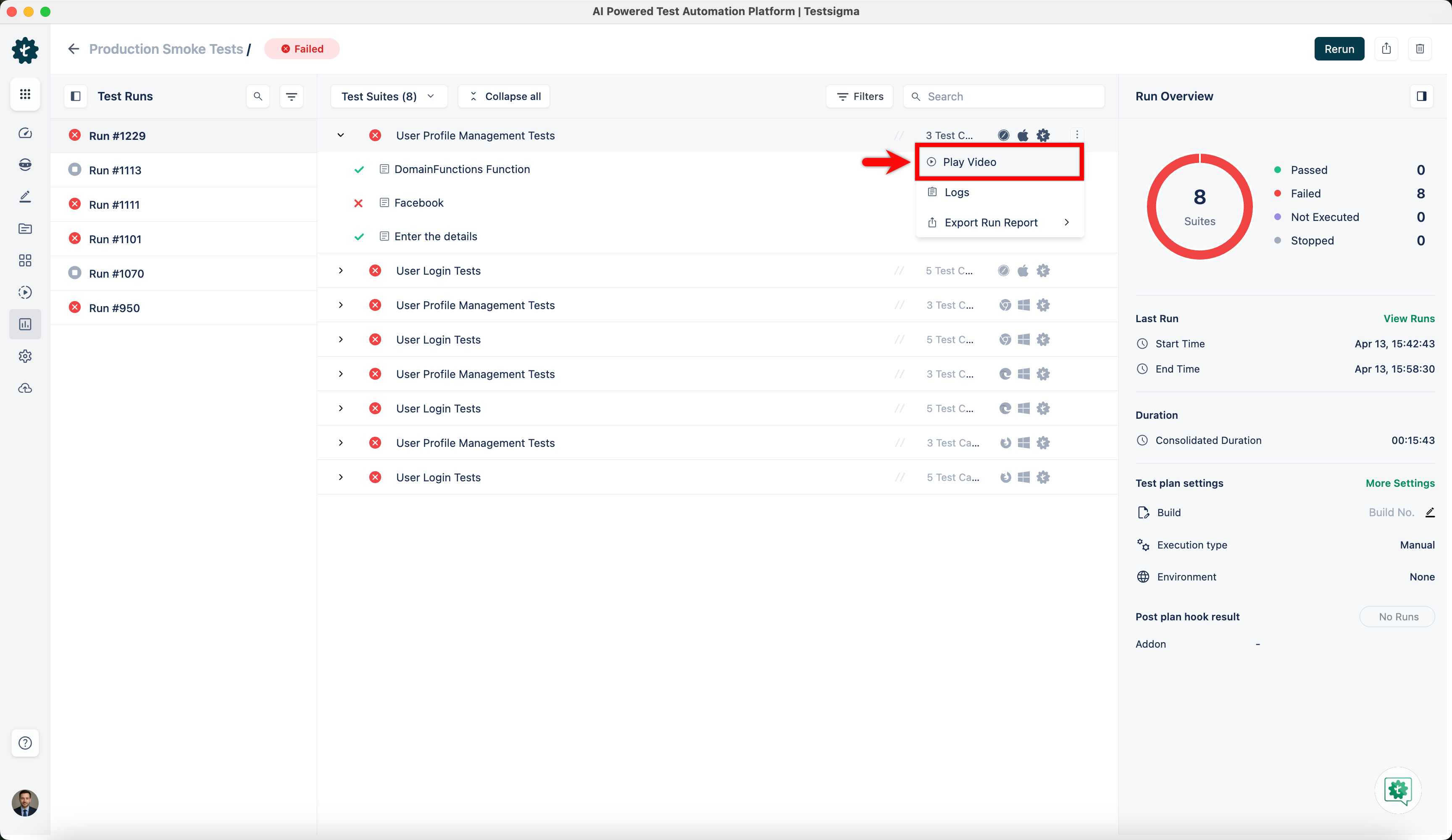
Task: Expand the first User Login Tests suite
Action: pyautogui.click(x=341, y=270)
